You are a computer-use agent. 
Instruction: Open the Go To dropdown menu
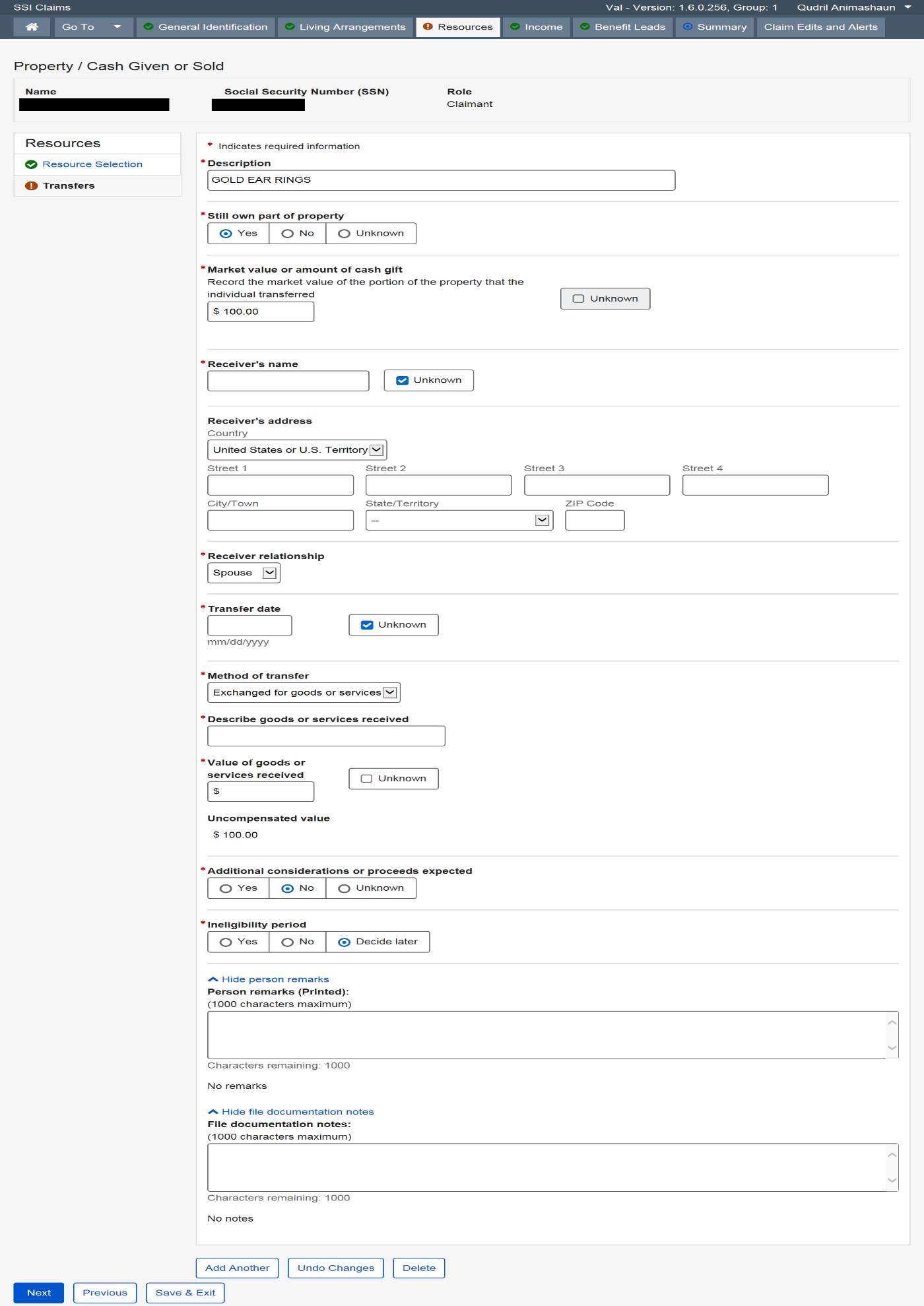[x=92, y=27]
